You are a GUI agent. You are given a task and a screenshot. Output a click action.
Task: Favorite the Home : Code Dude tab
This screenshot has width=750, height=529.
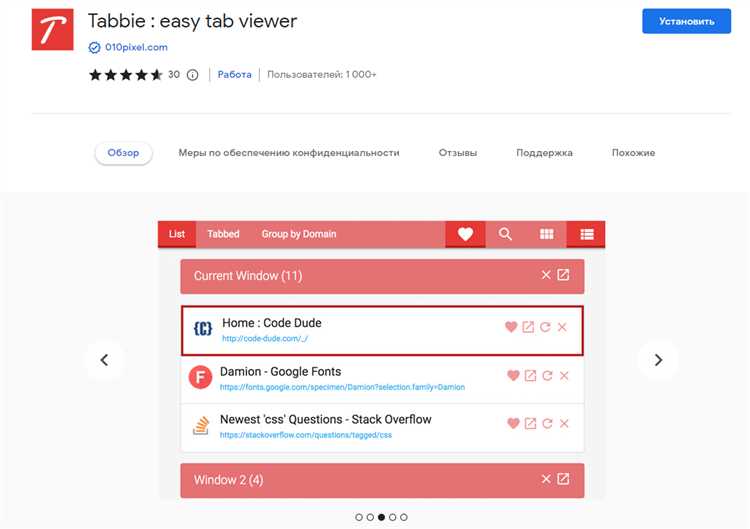[511, 327]
